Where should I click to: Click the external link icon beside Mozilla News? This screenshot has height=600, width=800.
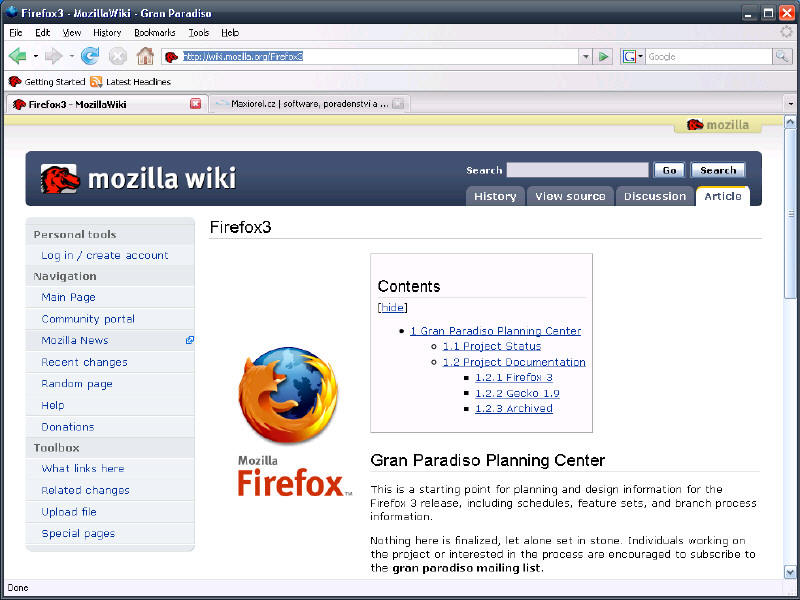[190, 340]
